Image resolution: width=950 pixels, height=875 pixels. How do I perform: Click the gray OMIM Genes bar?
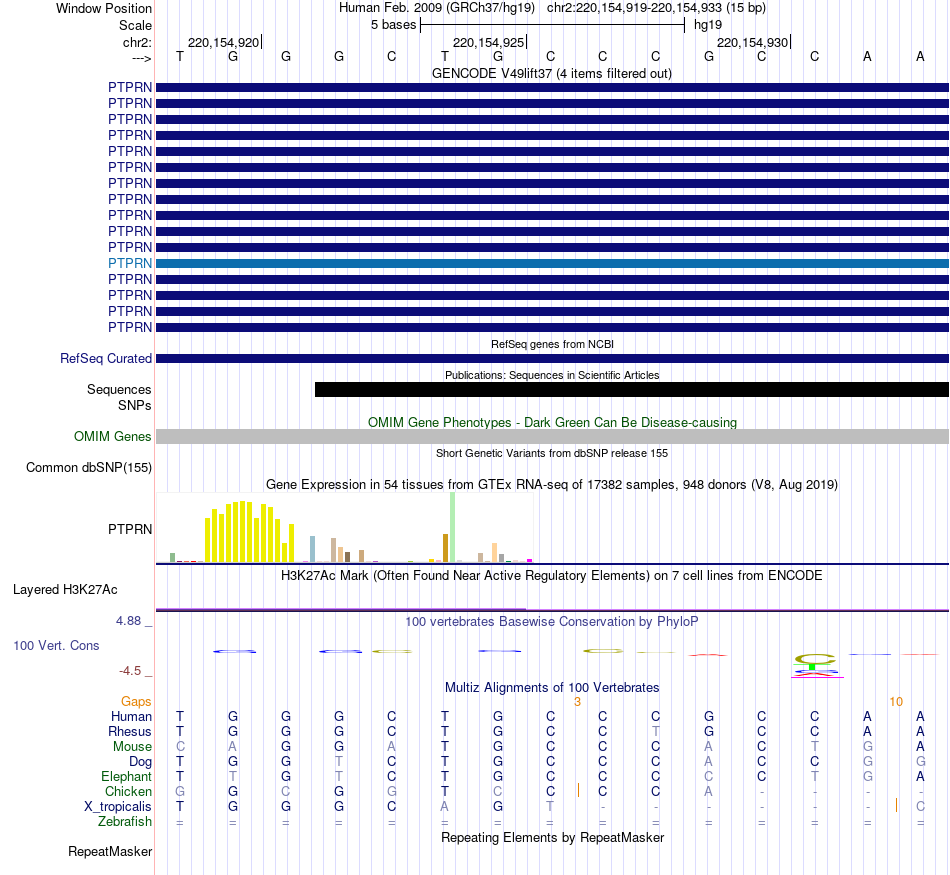[x=552, y=436]
